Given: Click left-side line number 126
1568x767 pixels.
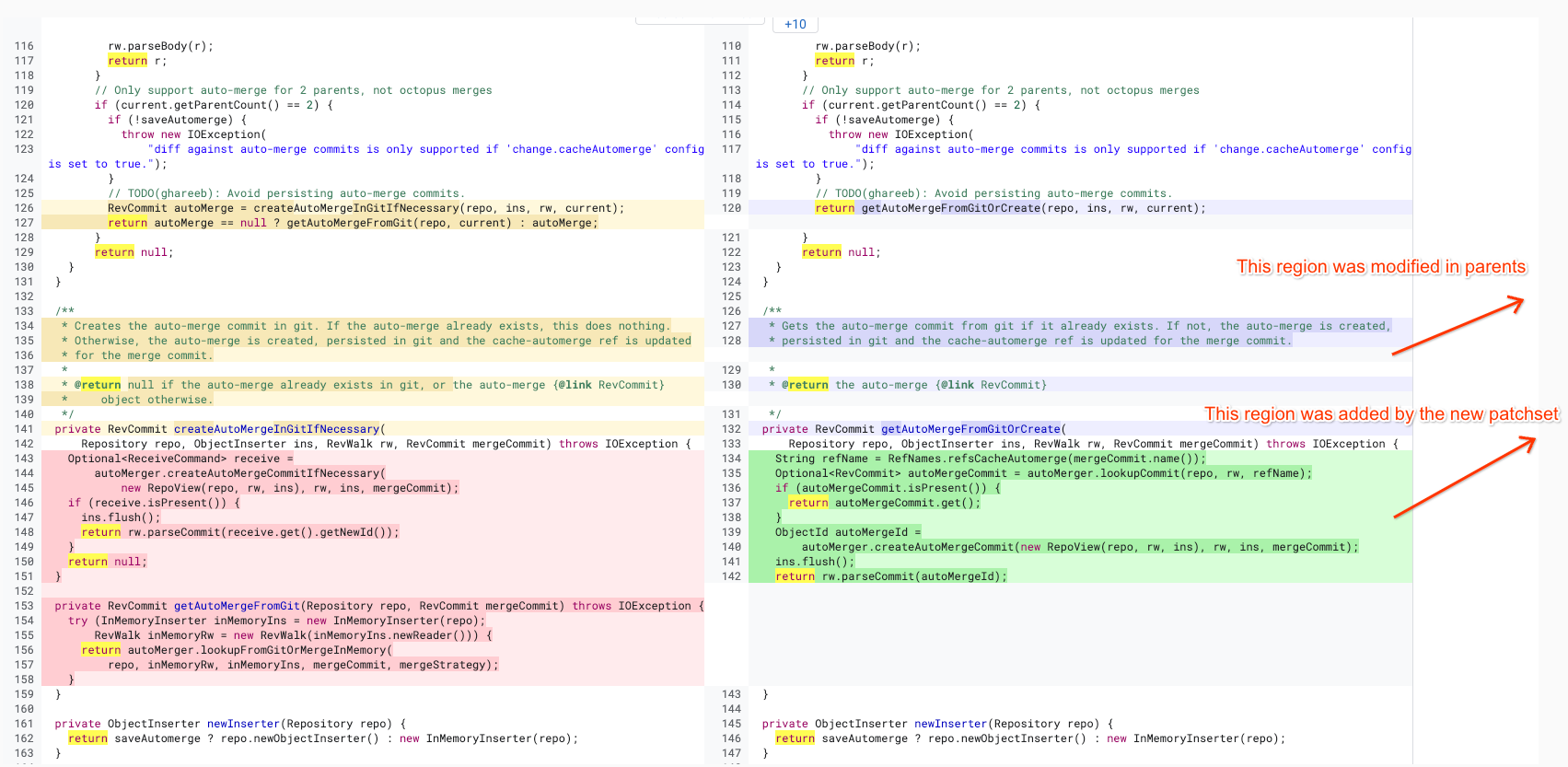Looking at the screenshot, I should coord(24,208).
